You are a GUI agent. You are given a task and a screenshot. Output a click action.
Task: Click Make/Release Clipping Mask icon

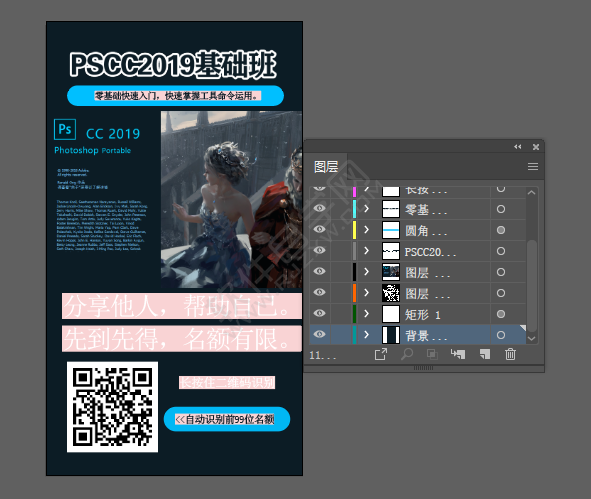pyautogui.click(x=432, y=354)
